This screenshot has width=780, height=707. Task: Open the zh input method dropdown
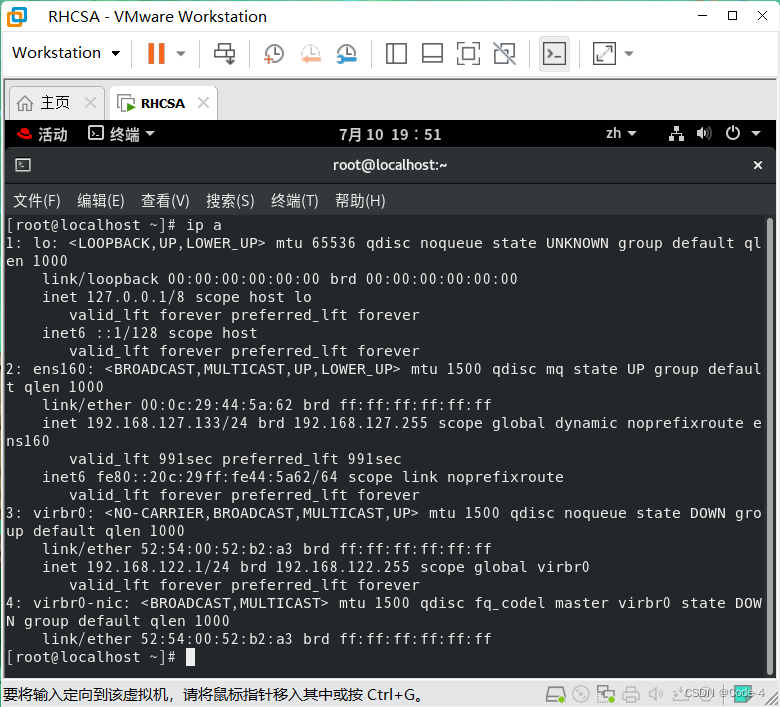(621, 133)
